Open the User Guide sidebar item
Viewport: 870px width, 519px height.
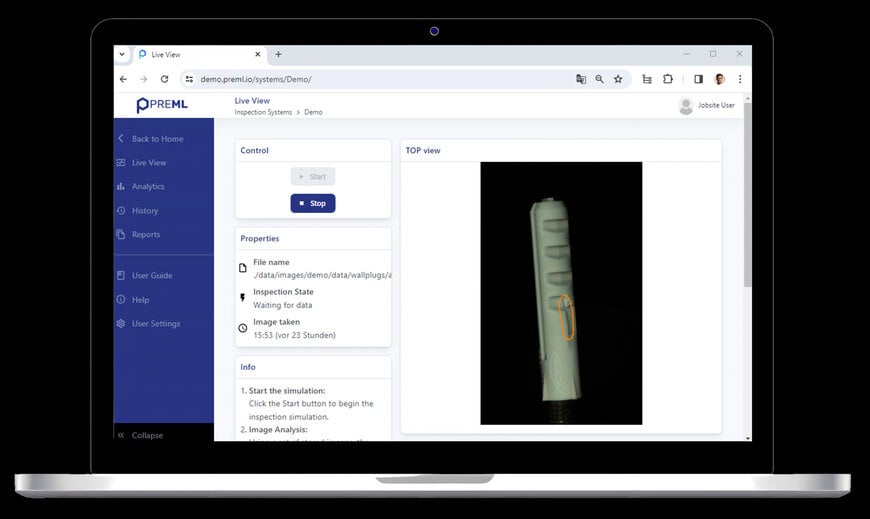(152, 276)
